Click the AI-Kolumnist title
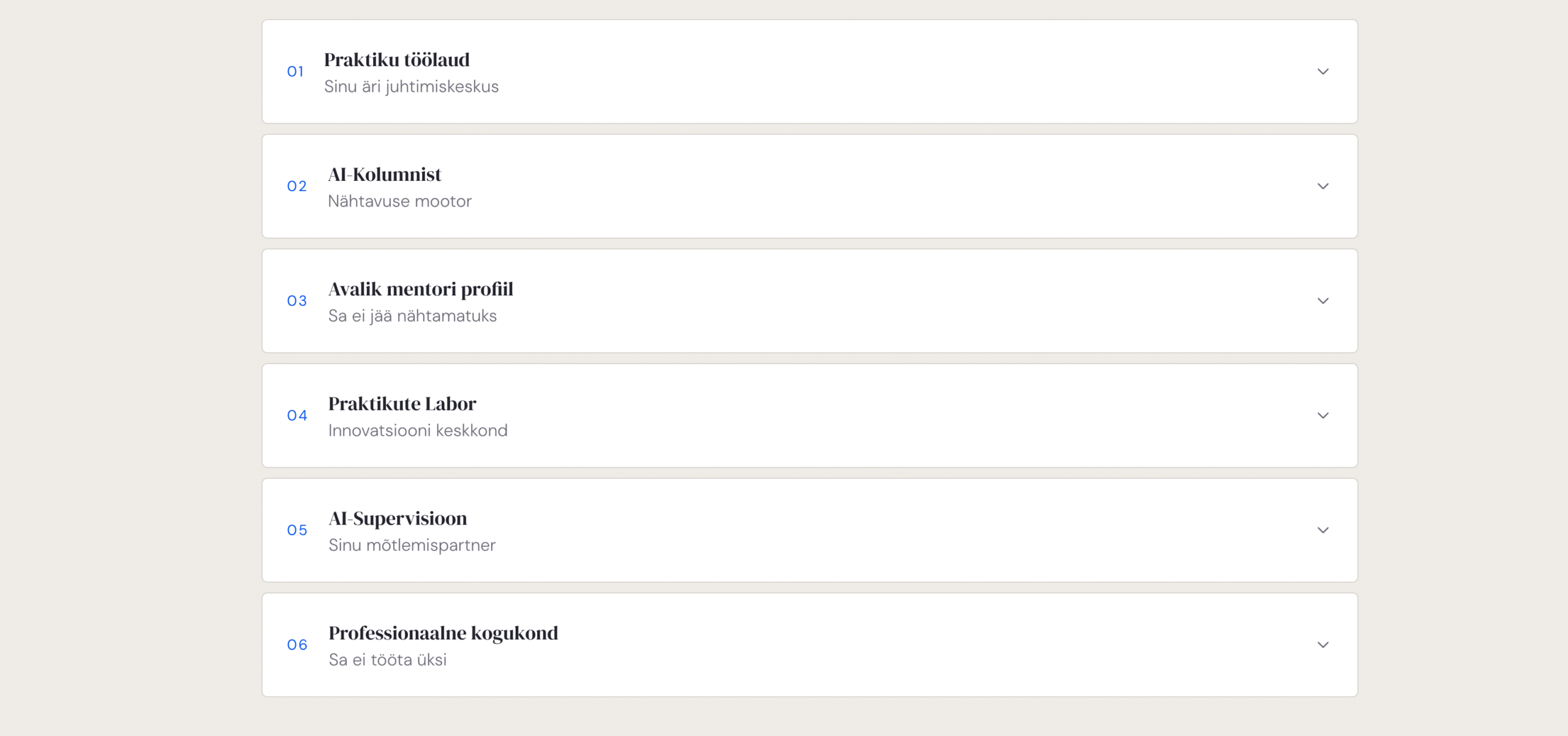This screenshot has width=1568, height=736. (x=384, y=175)
